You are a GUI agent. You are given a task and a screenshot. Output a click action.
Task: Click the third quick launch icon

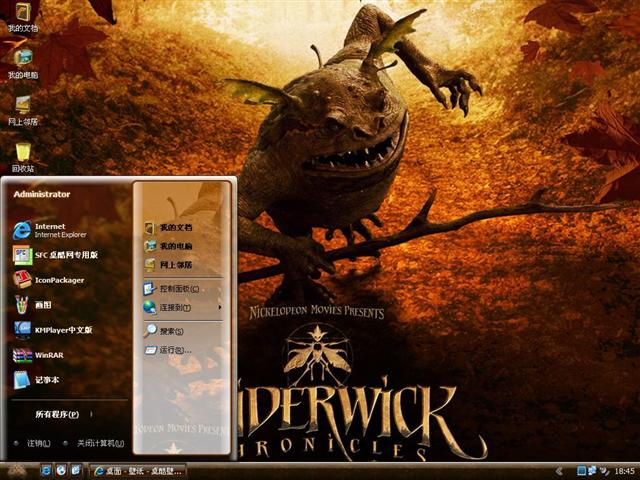pyautogui.click(x=76, y=471)
